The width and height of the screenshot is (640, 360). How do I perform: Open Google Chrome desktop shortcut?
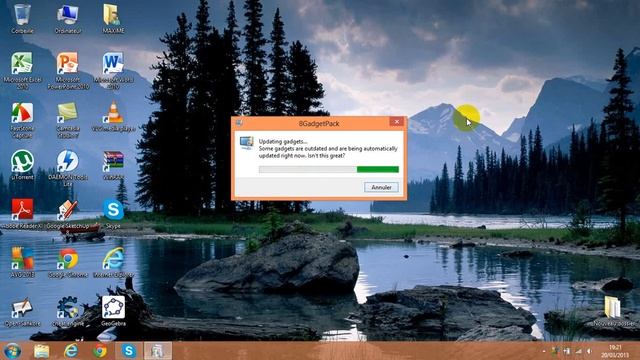tap(68, 262)
